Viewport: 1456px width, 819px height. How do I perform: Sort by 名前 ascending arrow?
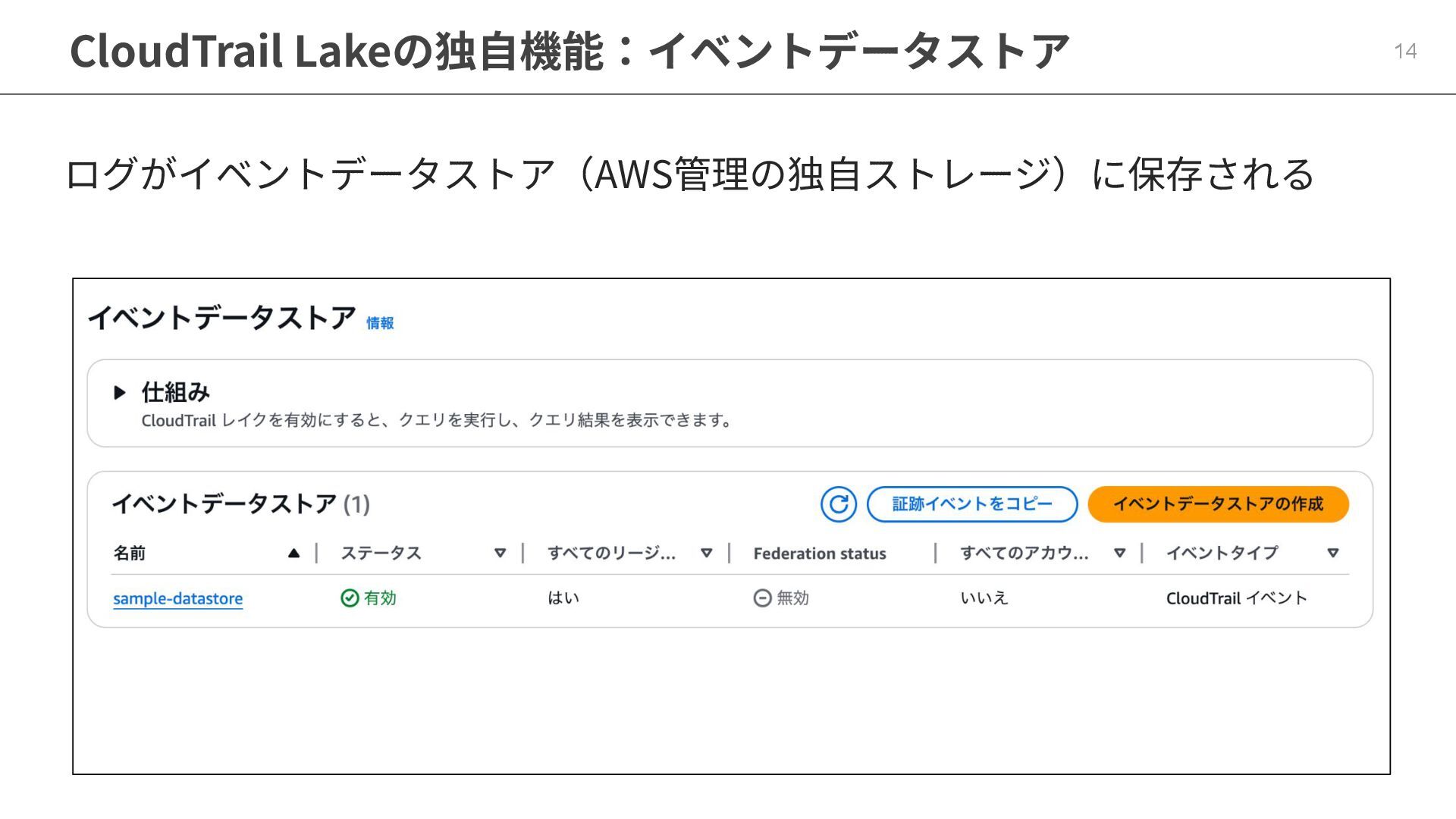tap(293, 554)
